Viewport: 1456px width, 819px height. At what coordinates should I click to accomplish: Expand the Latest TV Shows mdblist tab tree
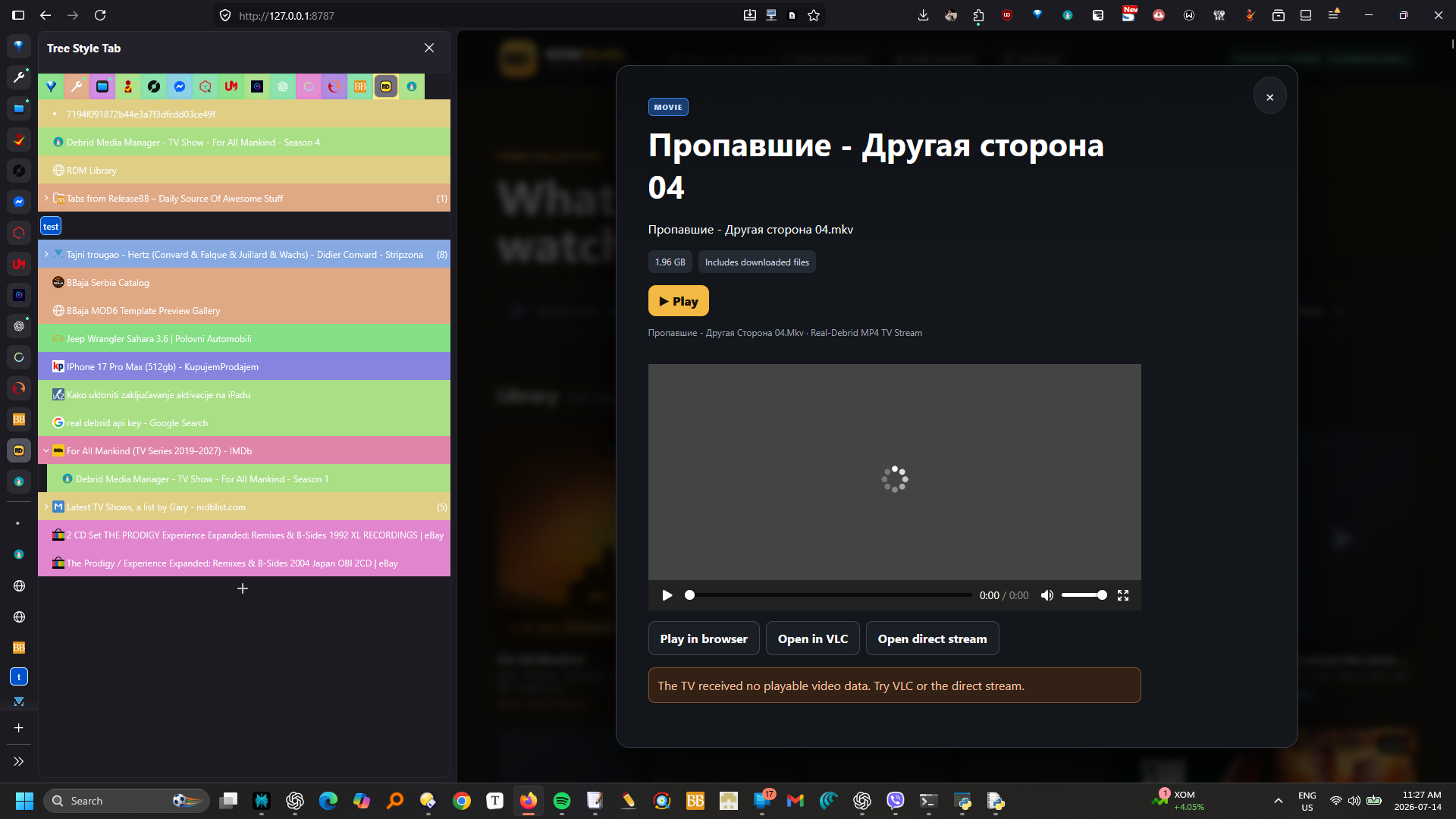(x=46, y=507)
